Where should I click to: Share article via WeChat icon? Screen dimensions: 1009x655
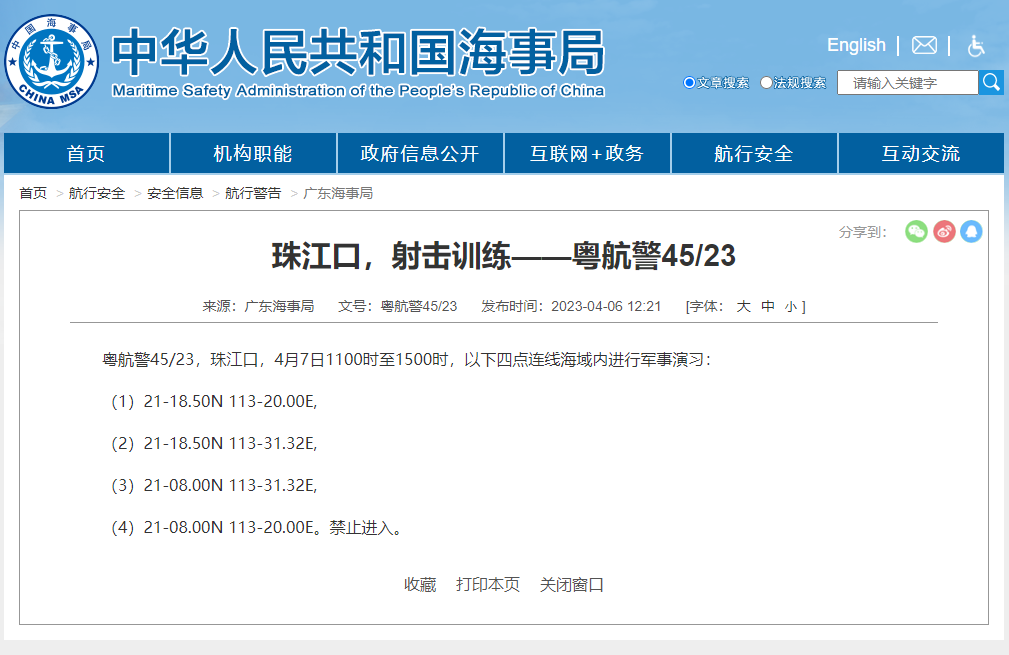[x=916, y=232]
